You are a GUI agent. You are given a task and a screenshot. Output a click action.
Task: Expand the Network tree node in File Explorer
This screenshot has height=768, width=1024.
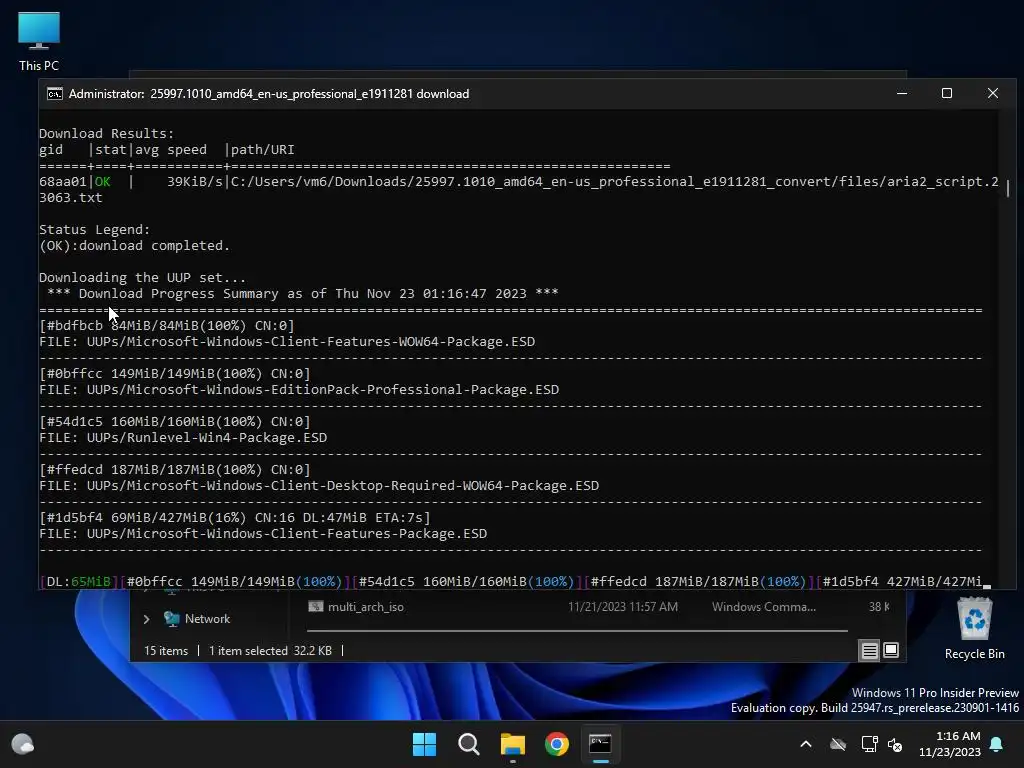[x=146, y=619]
